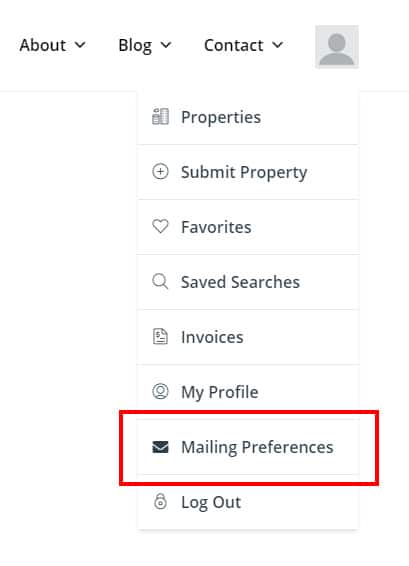The height and width of the screenshot is (566, 409).
Task: Select Submit Property option
Action: [x=248, y=172]
